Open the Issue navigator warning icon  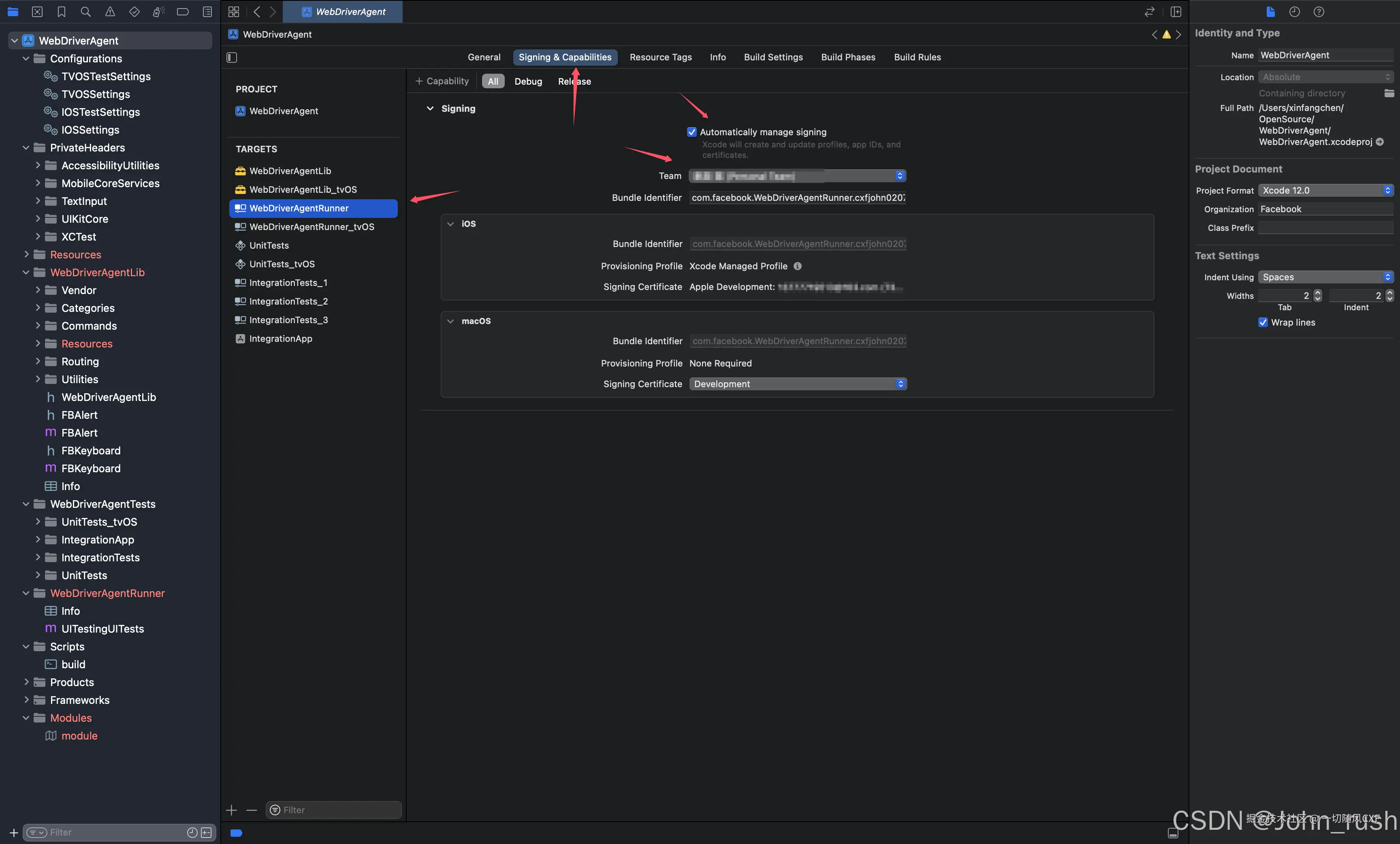pos(110,11)
